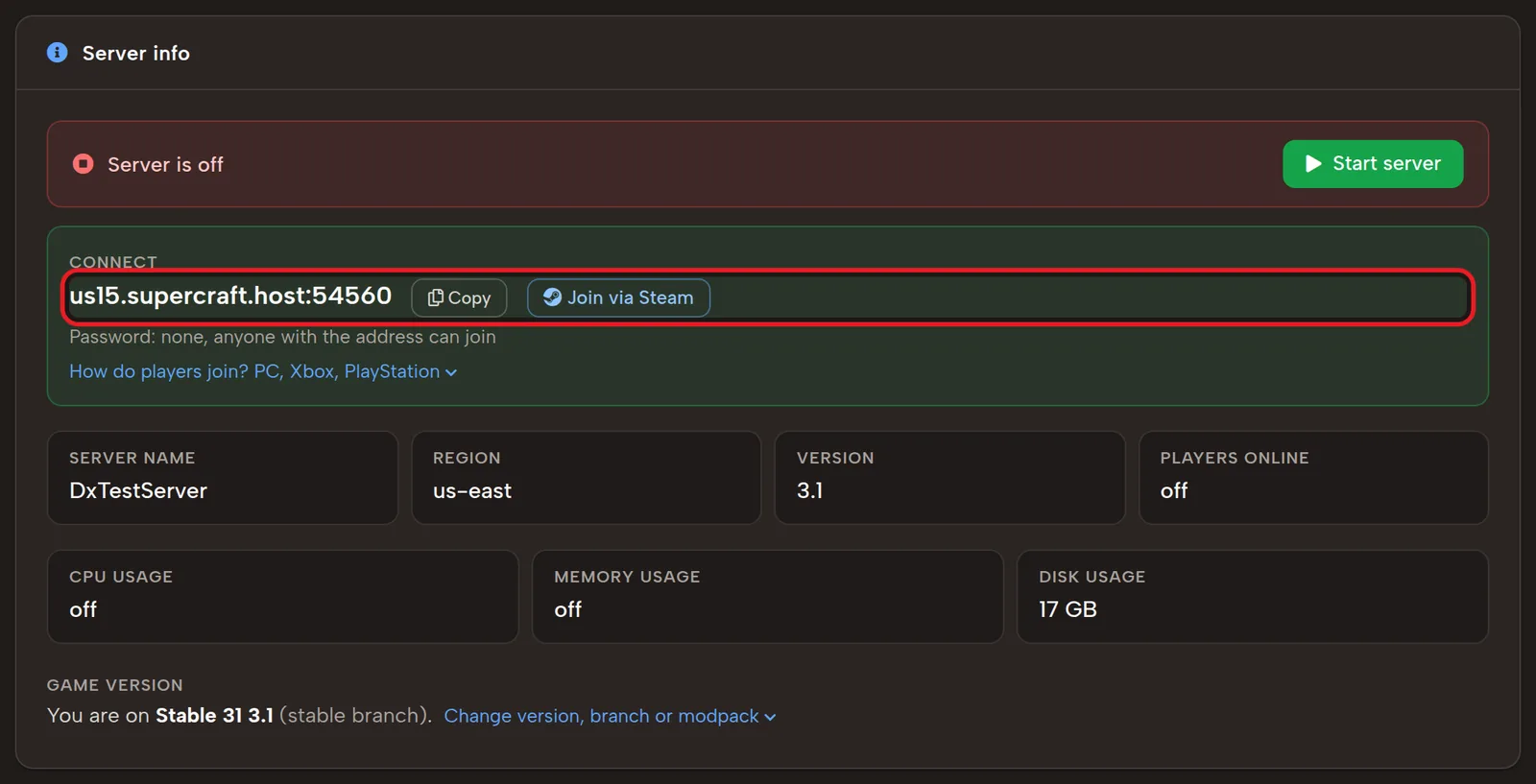Click the 17 GB disk usage value
The width and height of the screenshot is (1536, 784).
click(x=1068, y=609)
